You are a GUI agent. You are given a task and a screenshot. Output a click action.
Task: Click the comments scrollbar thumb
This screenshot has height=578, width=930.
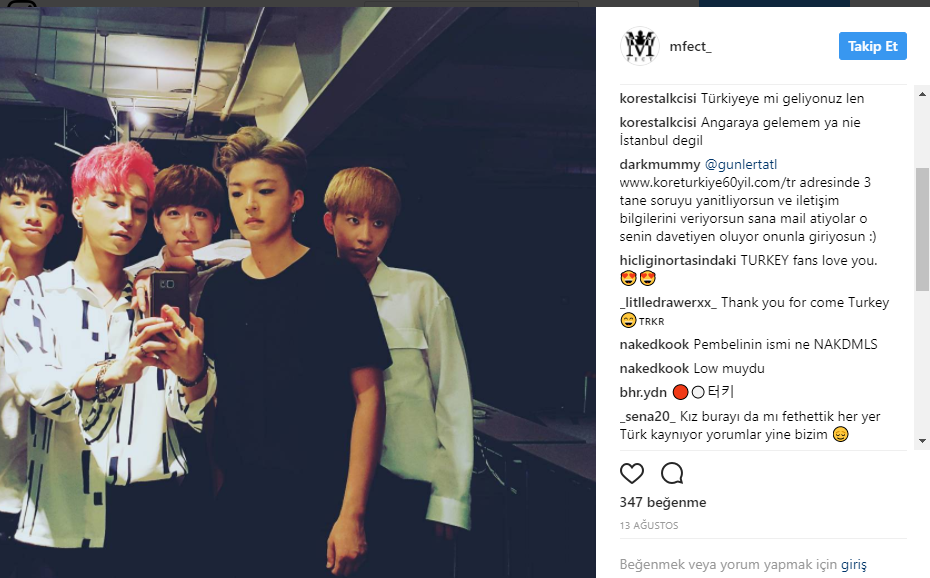[x=922, y=229]
